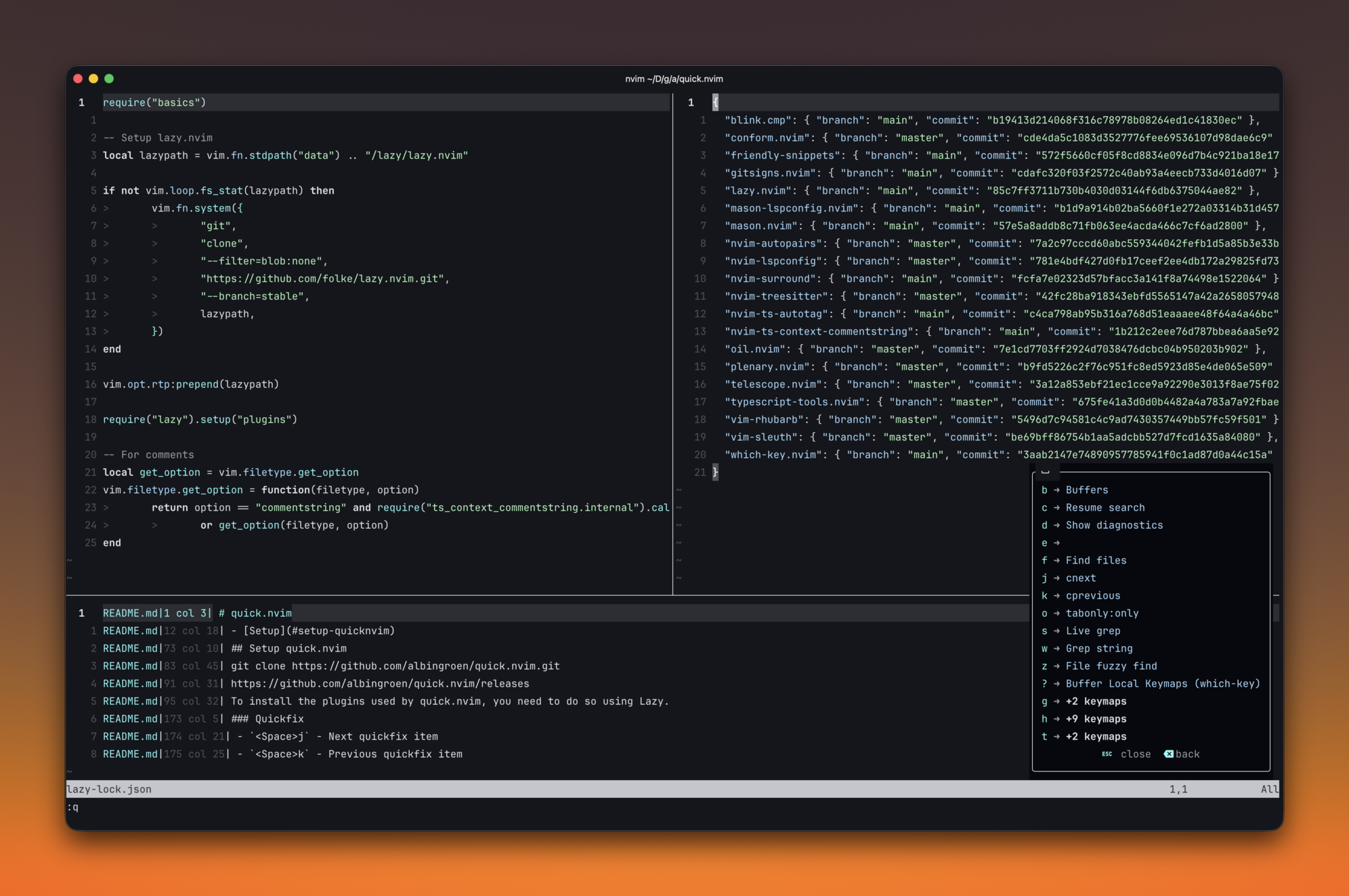The width and height of the screenshot is (1349, 896).
Task: Click the fold marker on 'return option ==' line
Action: [x=106, y=507]
